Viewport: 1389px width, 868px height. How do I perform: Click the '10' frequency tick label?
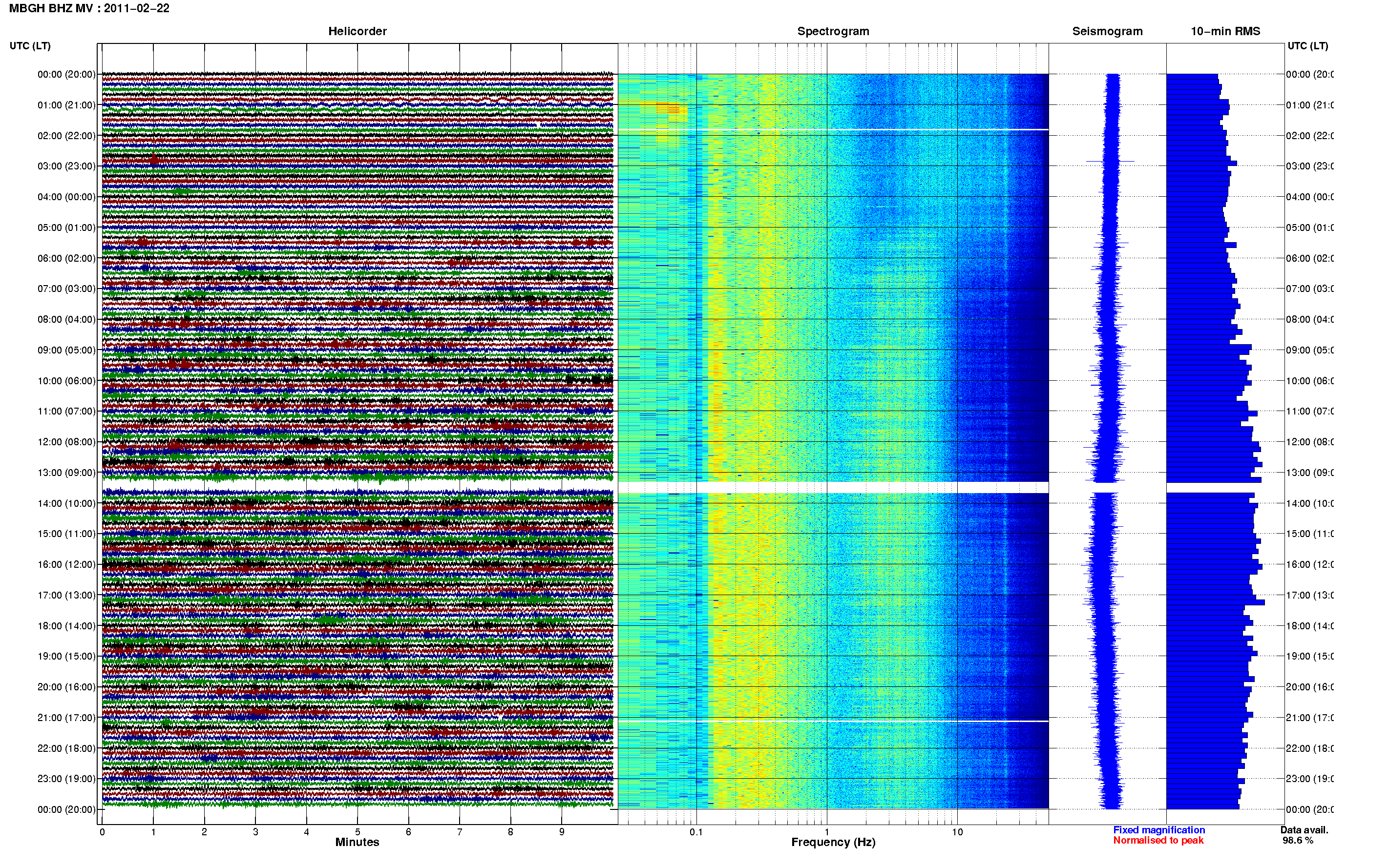(x=957, y=832)
